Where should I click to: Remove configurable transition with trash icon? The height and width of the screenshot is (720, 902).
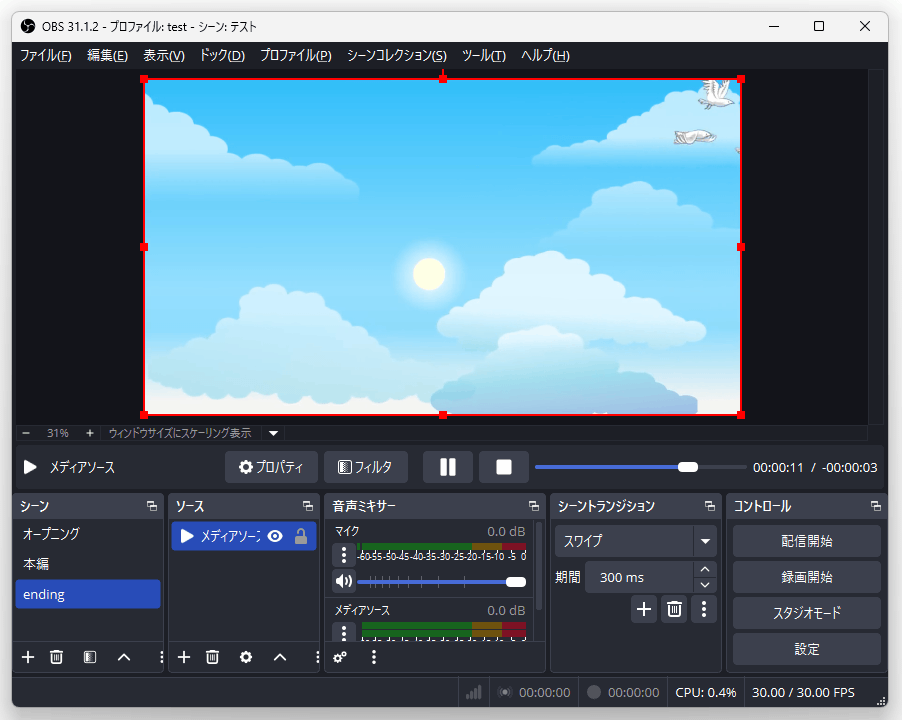[675, 608]
